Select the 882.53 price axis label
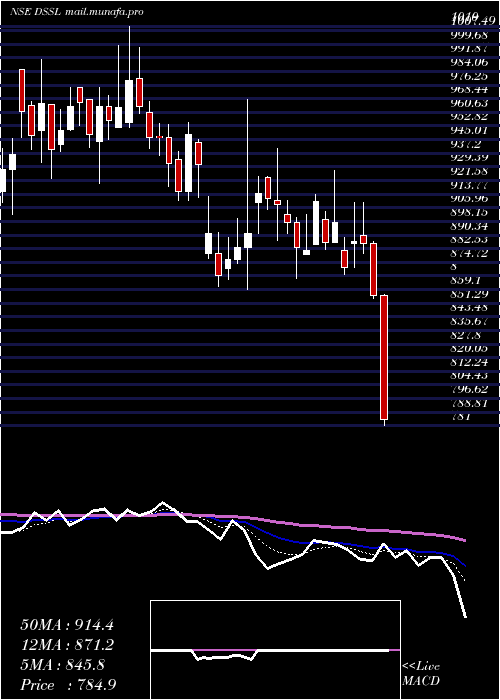The height and width of the screenshot is (700, 500). tap(470, 239)
